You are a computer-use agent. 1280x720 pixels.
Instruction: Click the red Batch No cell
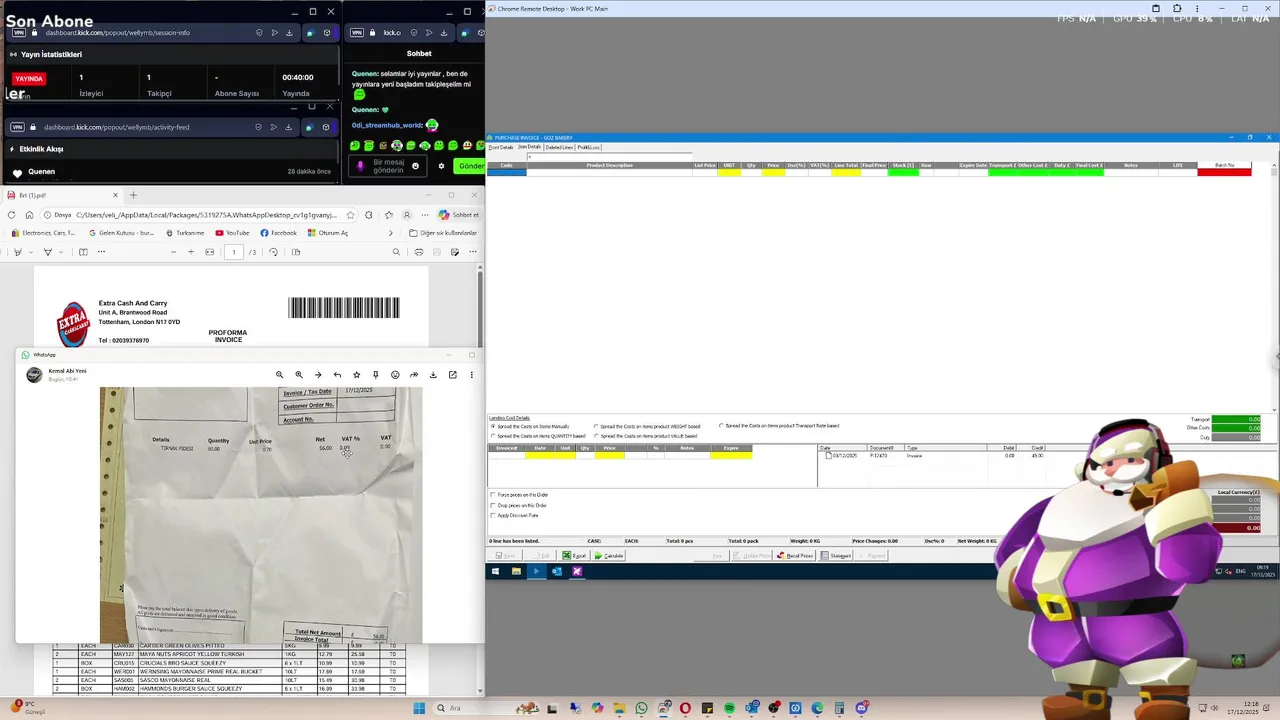point(1224,172)
